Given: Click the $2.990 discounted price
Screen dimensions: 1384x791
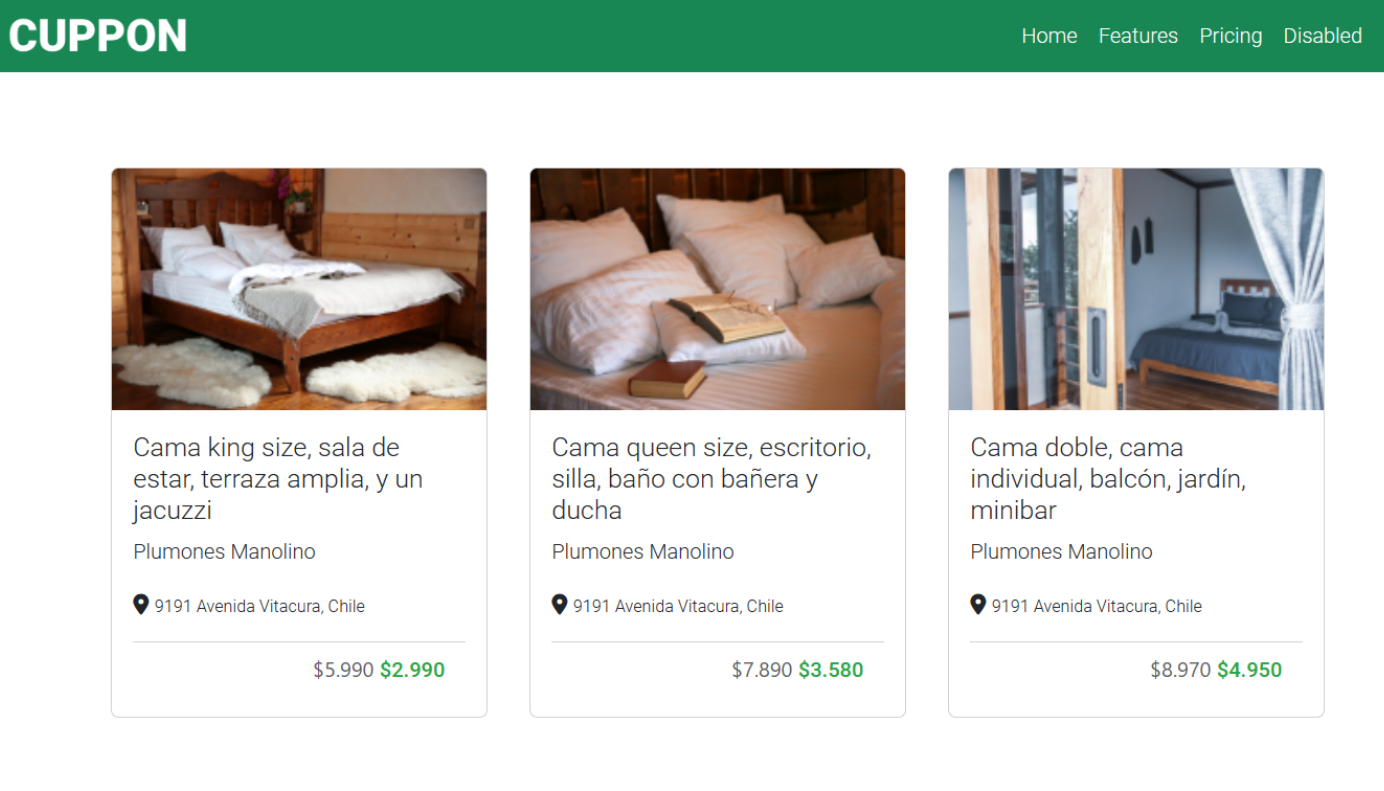Looking at the screenshot, I should click(x=412, y=670).
